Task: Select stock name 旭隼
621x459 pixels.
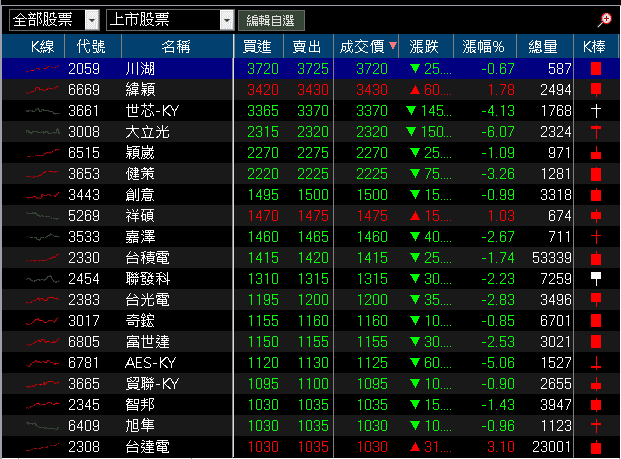Action: tap(140, 426)
